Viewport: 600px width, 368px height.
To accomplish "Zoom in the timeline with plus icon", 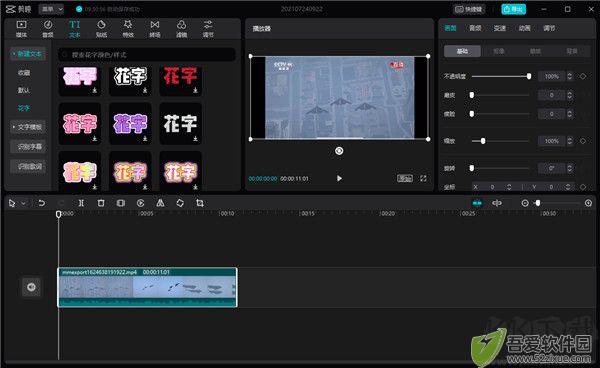I will tap(589, 204).
